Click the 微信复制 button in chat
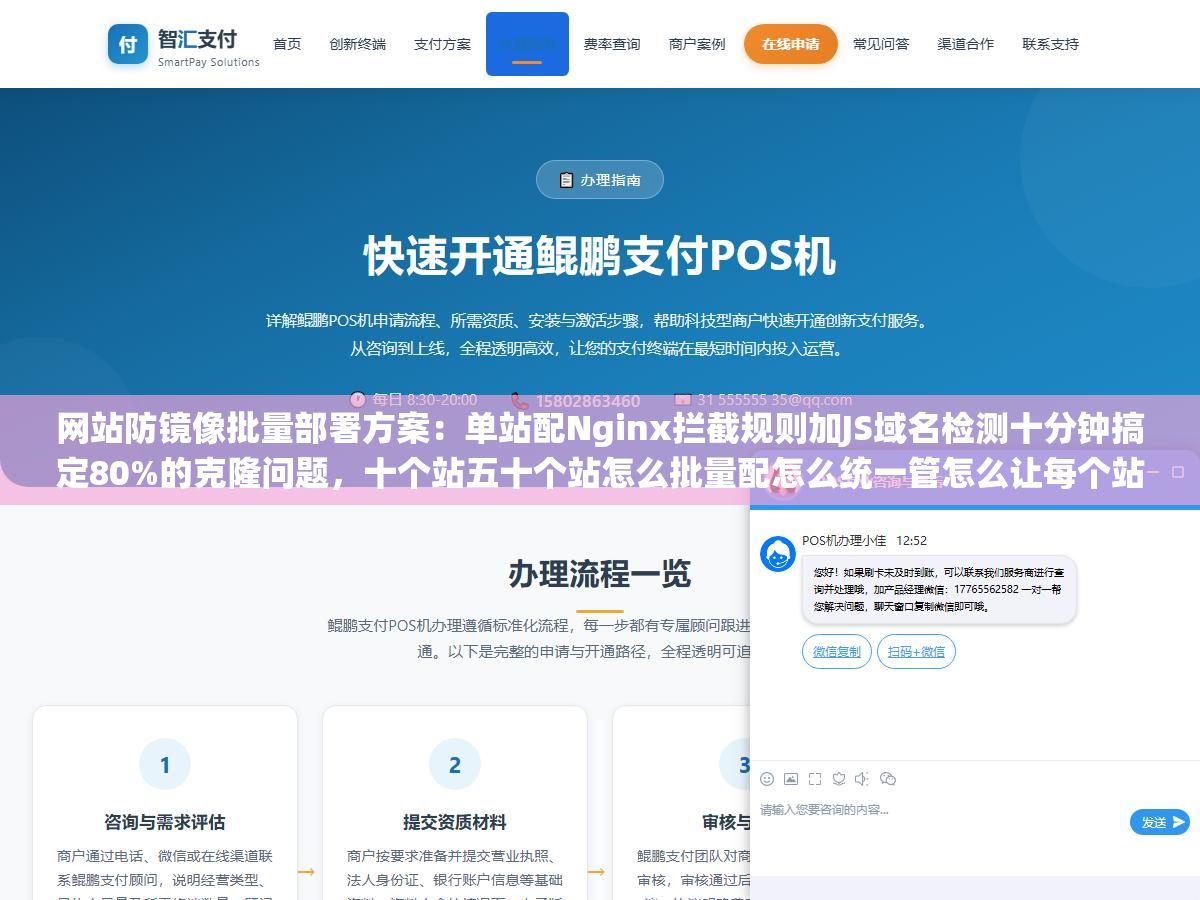1200x900 pixels. point(836,651)
